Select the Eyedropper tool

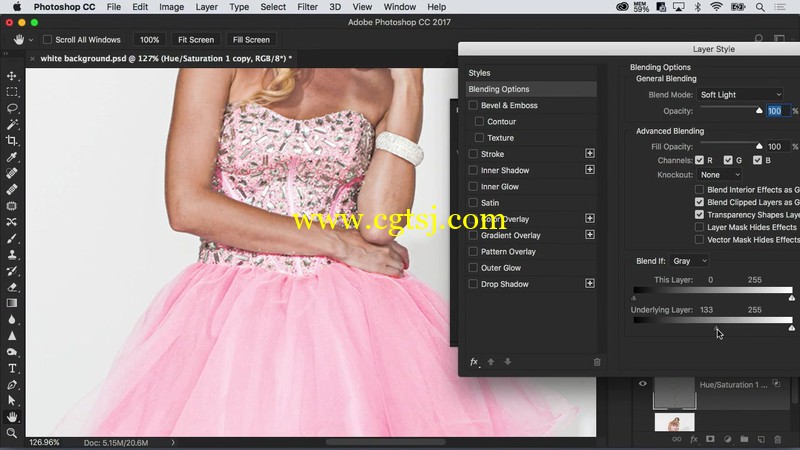[x=12, y=157]
